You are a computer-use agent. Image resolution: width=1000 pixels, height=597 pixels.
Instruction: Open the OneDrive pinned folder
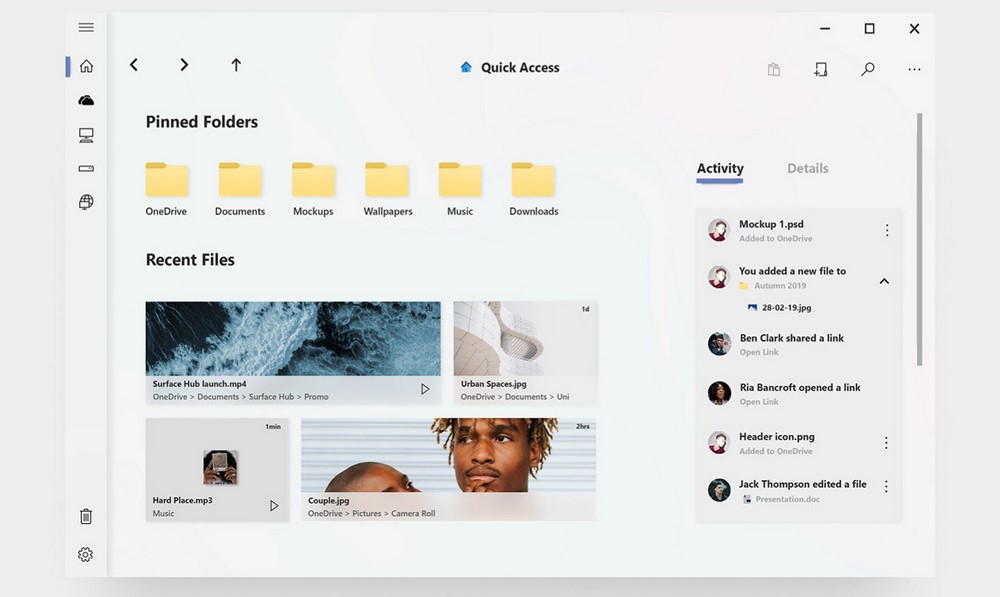pos(166,189)
